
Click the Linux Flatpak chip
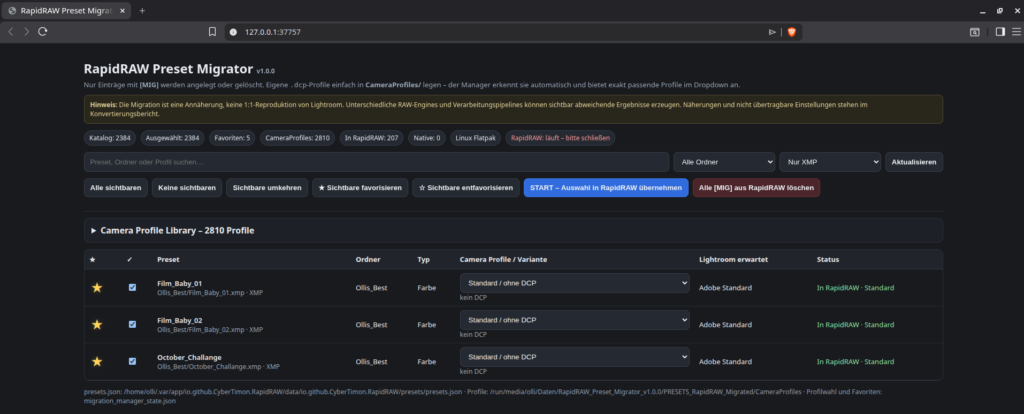tap(475, 138)
